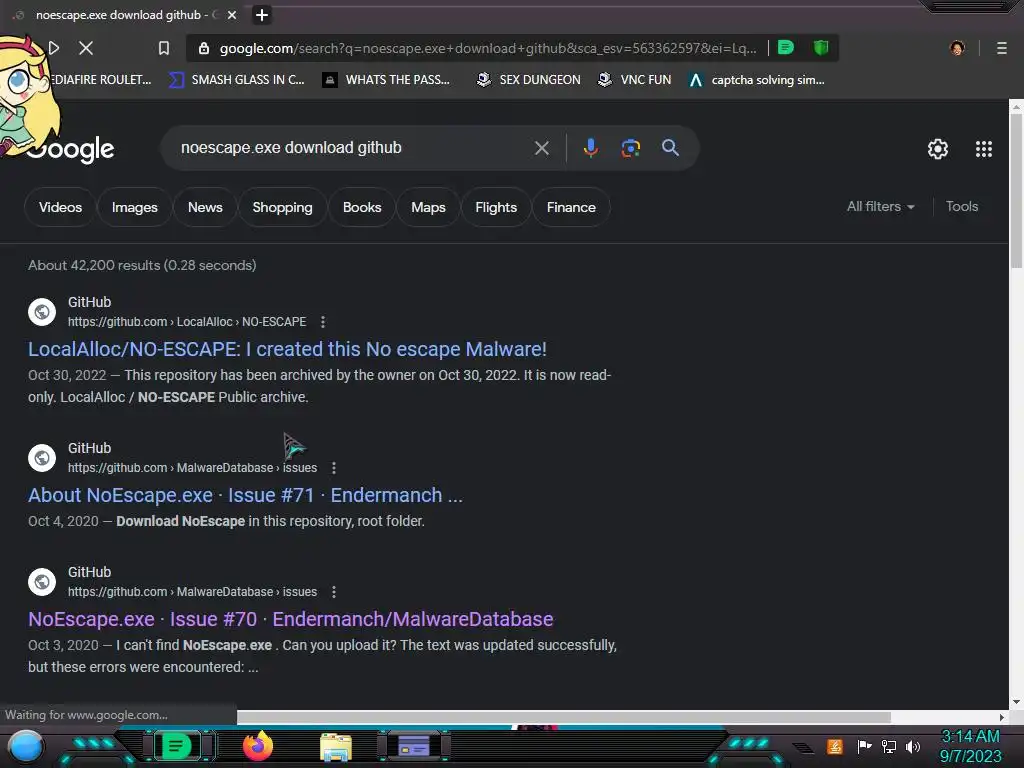The height and width of the screenshot is (768, 1024).
Task: Open the SEX DUNGEON bookmark
Action: (528, 80)
